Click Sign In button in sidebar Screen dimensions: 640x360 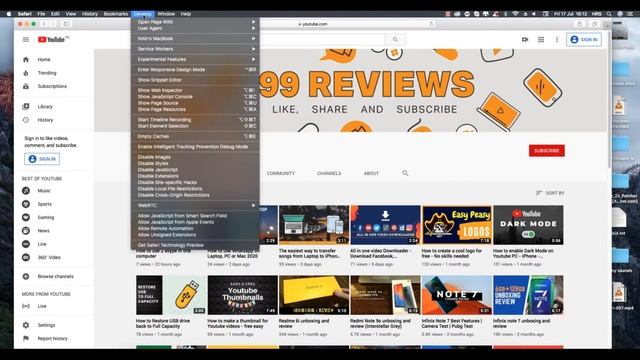click(x=42, y=159)
